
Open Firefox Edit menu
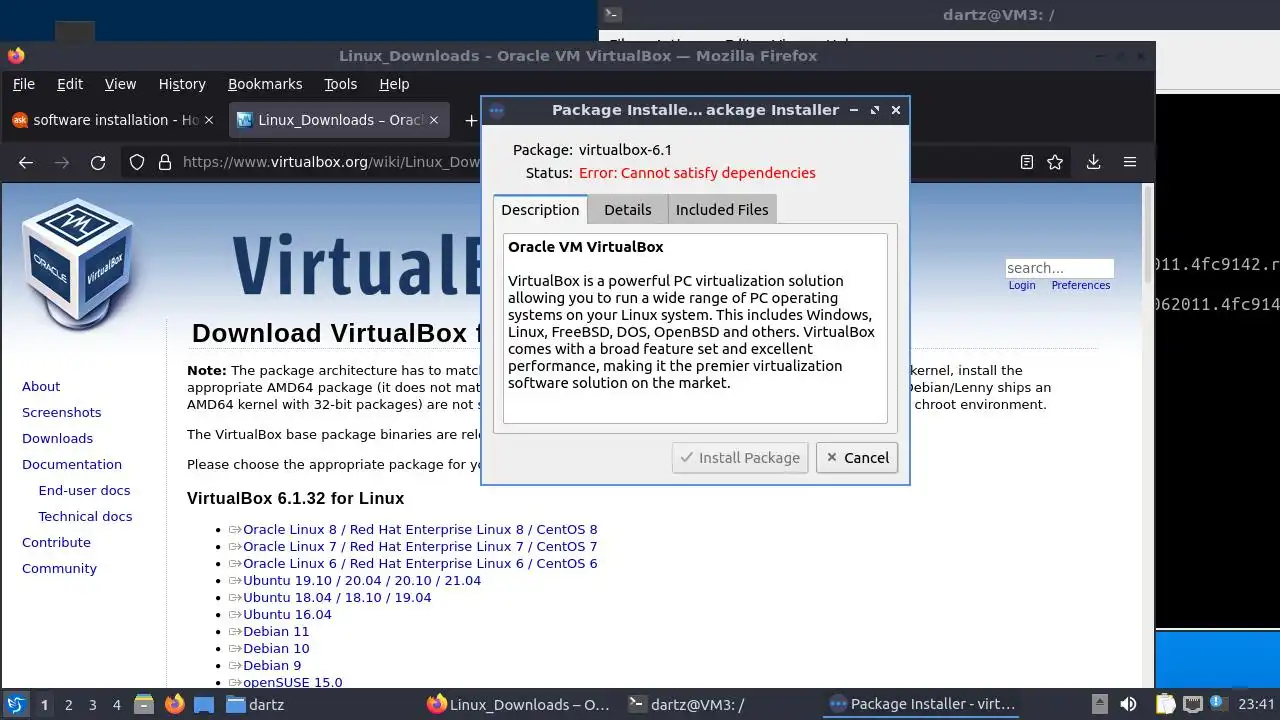[70, 84]
